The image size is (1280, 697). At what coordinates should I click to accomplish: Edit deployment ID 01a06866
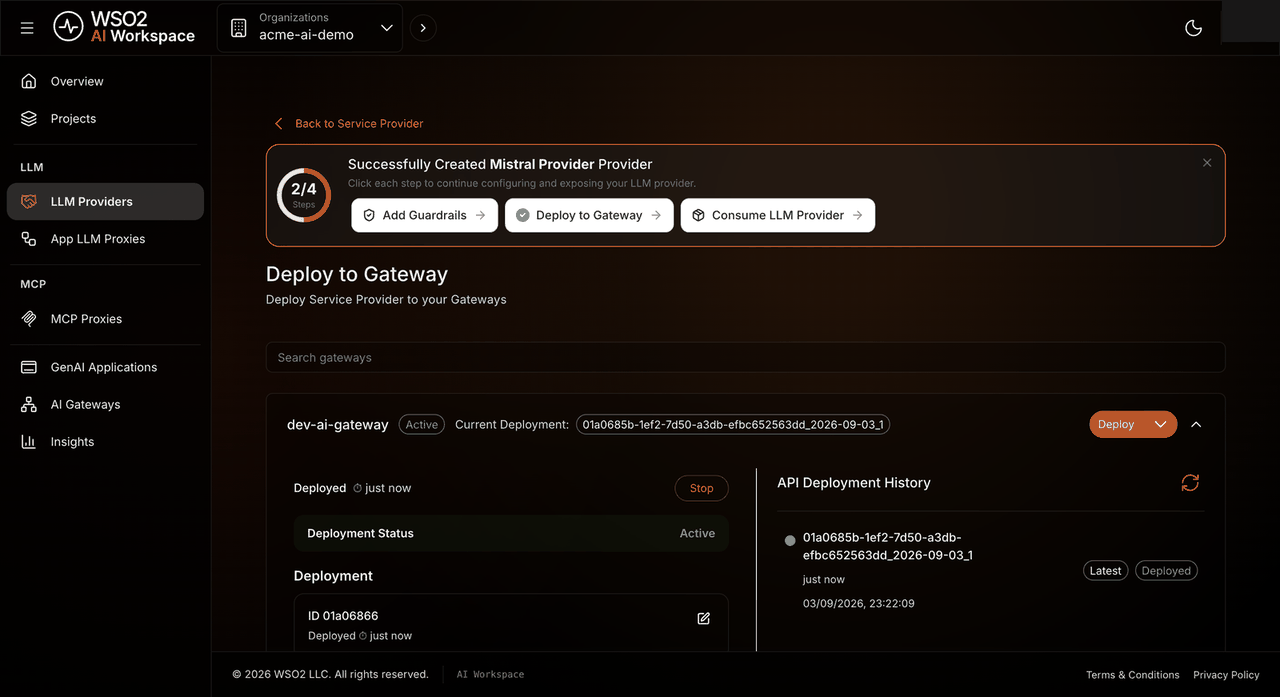(703, 618)
